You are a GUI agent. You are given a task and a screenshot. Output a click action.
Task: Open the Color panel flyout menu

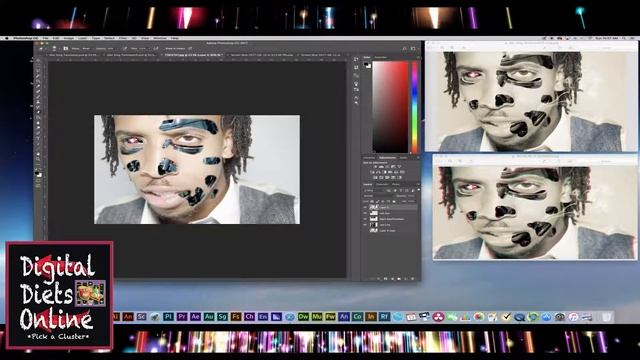tap(418, 58)
